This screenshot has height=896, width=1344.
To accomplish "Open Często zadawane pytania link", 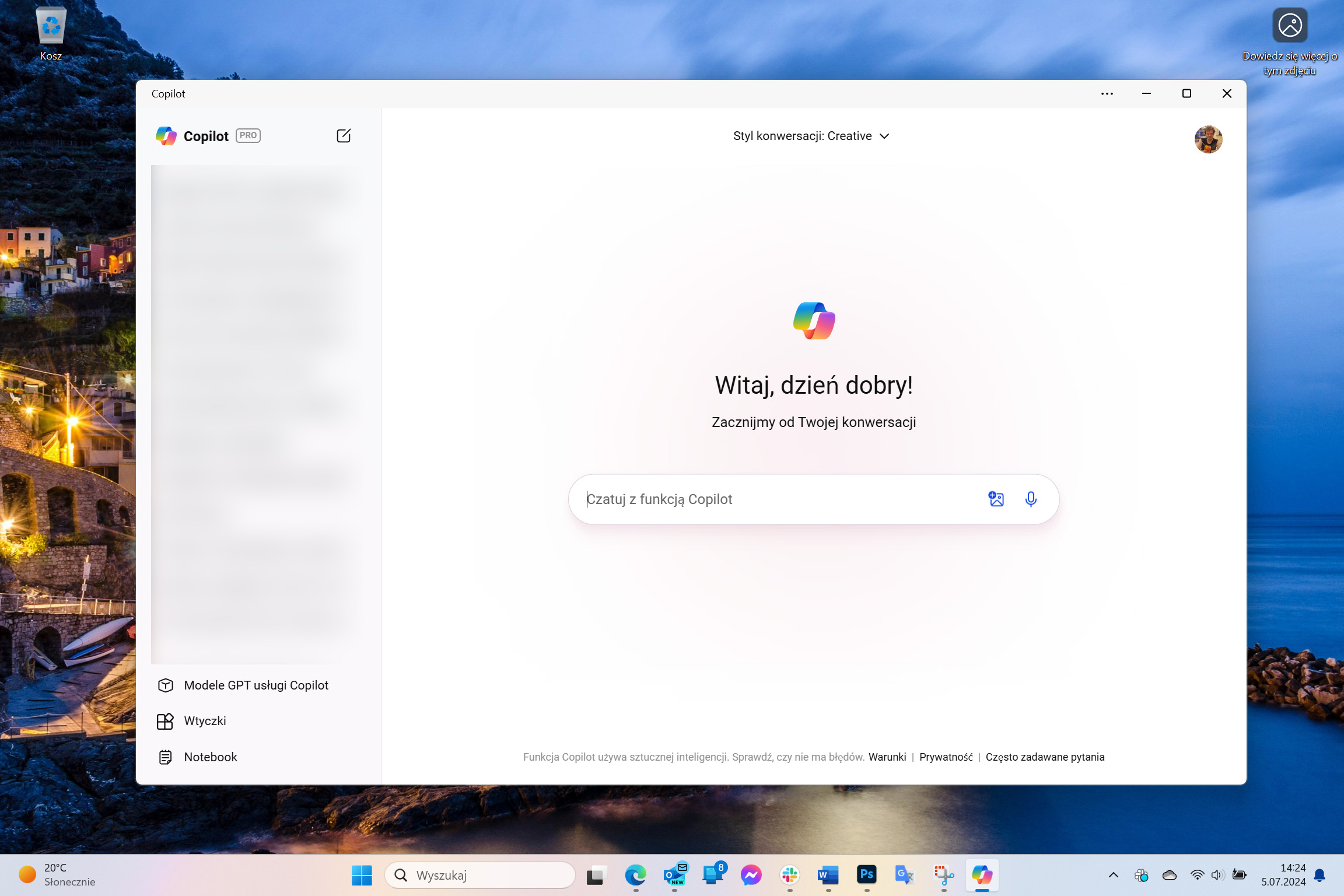I will [x=1045, y=757].
